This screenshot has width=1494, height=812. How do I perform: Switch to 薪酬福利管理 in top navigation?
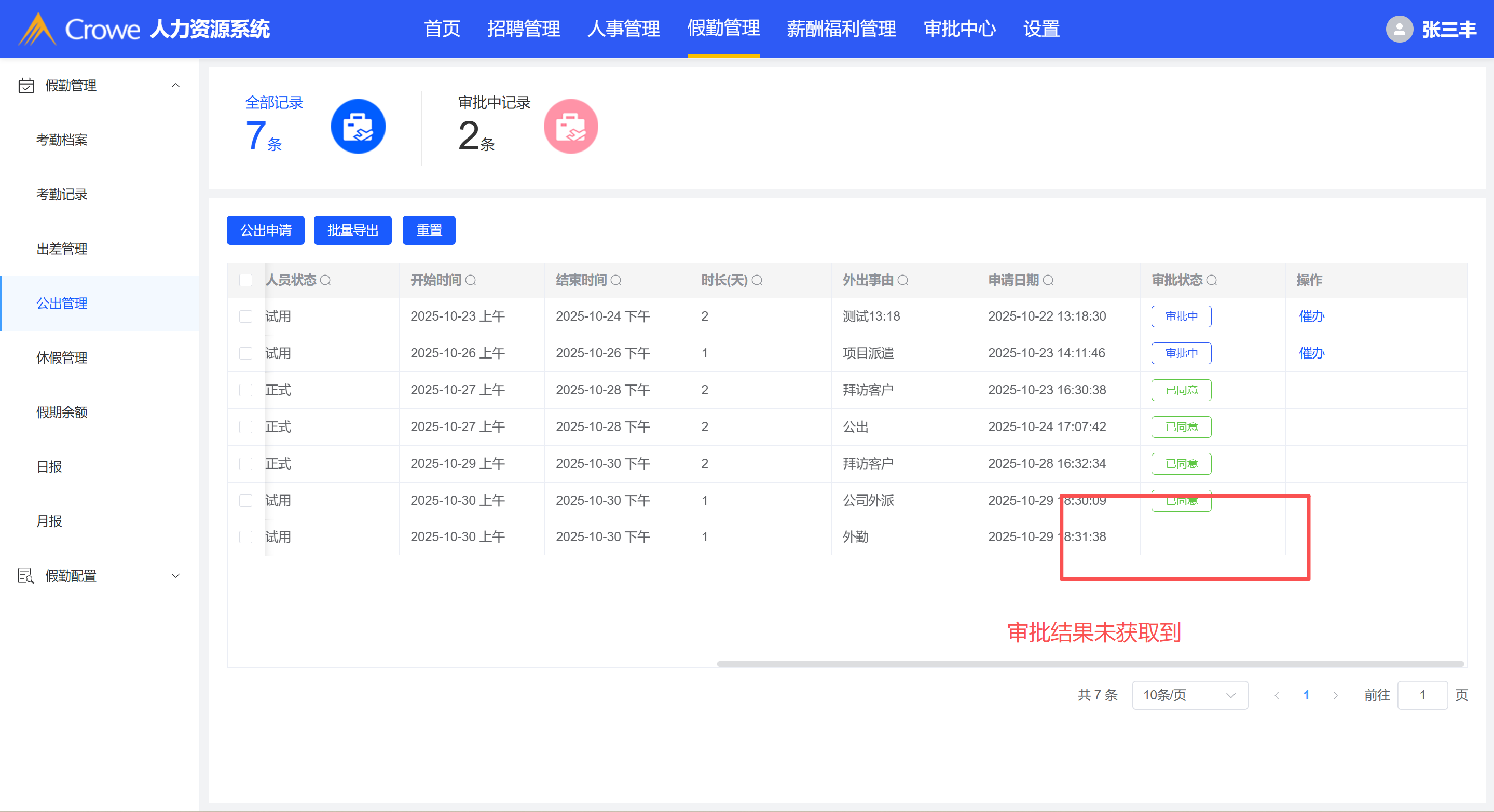(x=841, y=29)
